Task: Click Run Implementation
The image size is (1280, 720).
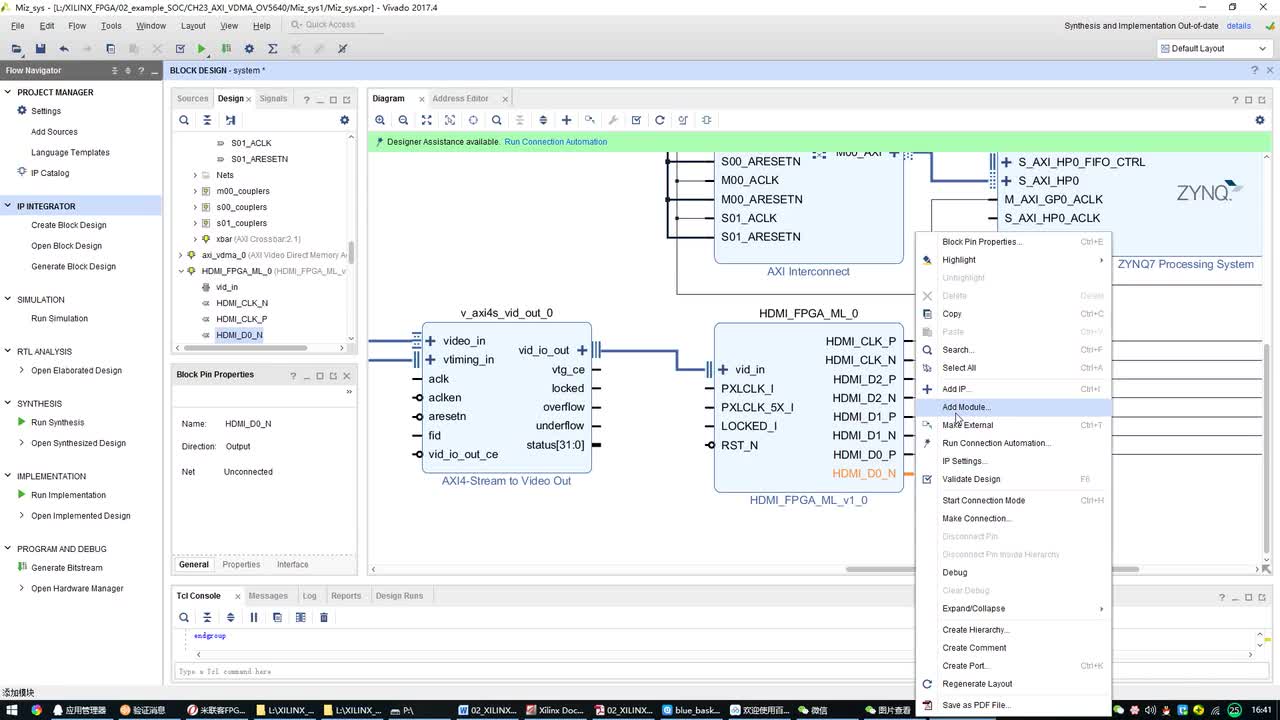Action: 68,495
